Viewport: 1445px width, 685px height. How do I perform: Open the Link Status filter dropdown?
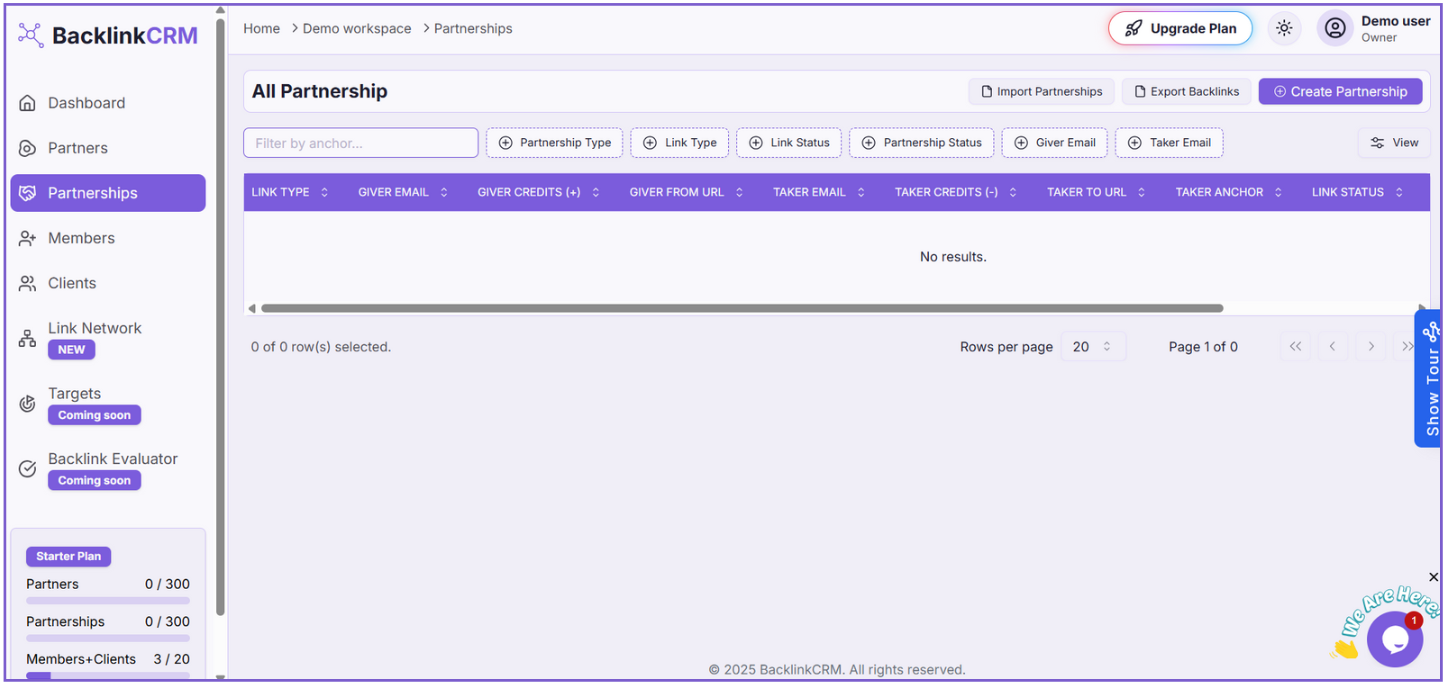(x=789, y=143)
